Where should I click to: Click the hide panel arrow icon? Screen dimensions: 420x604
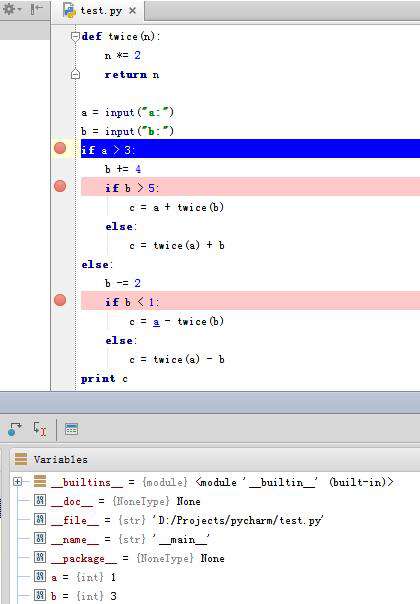tap(37, 8)
